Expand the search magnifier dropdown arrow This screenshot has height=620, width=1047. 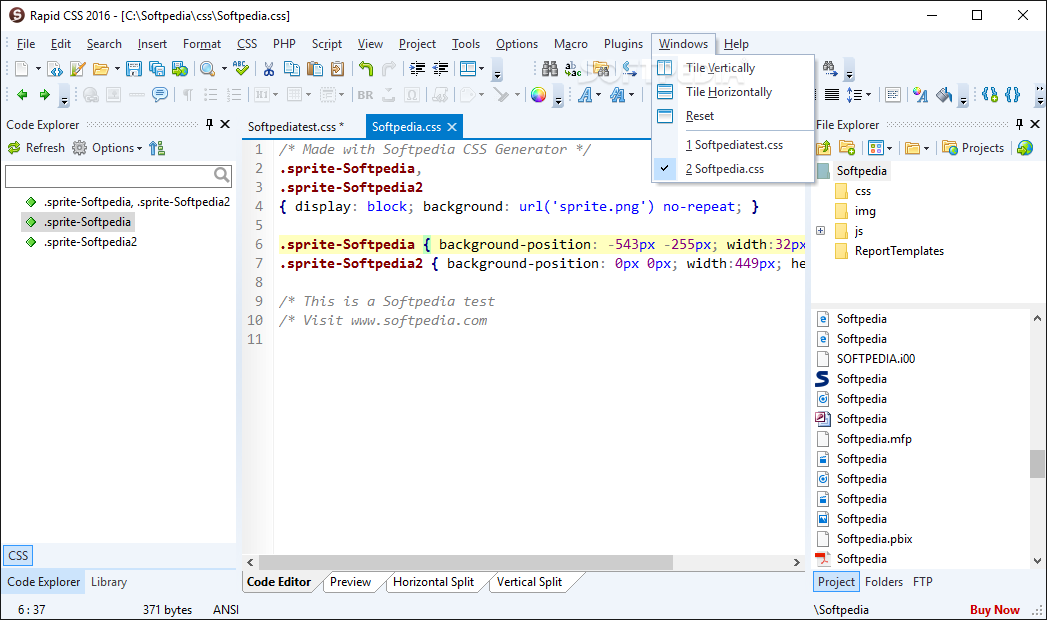[224, 69]
